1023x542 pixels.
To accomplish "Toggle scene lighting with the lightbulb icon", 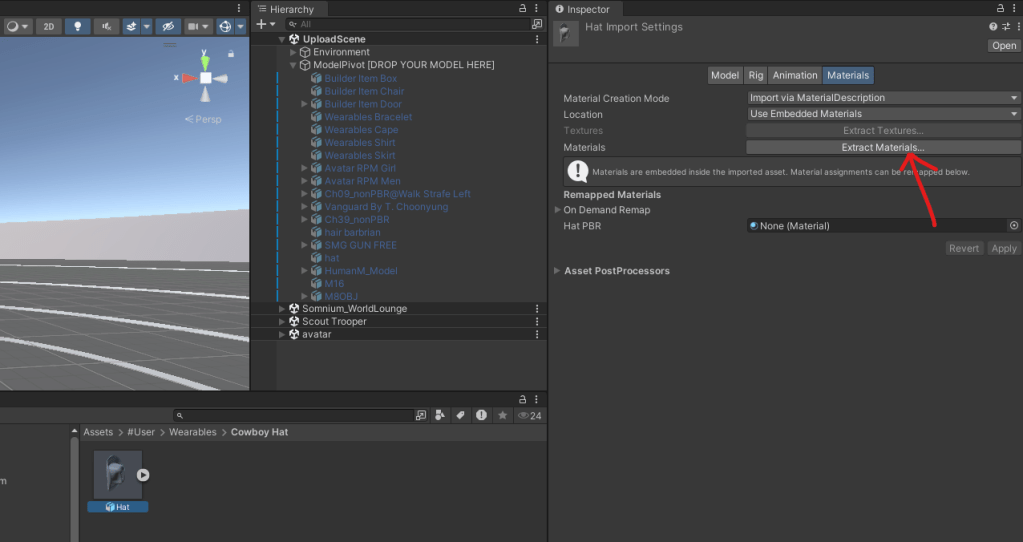I will (76, 27).
